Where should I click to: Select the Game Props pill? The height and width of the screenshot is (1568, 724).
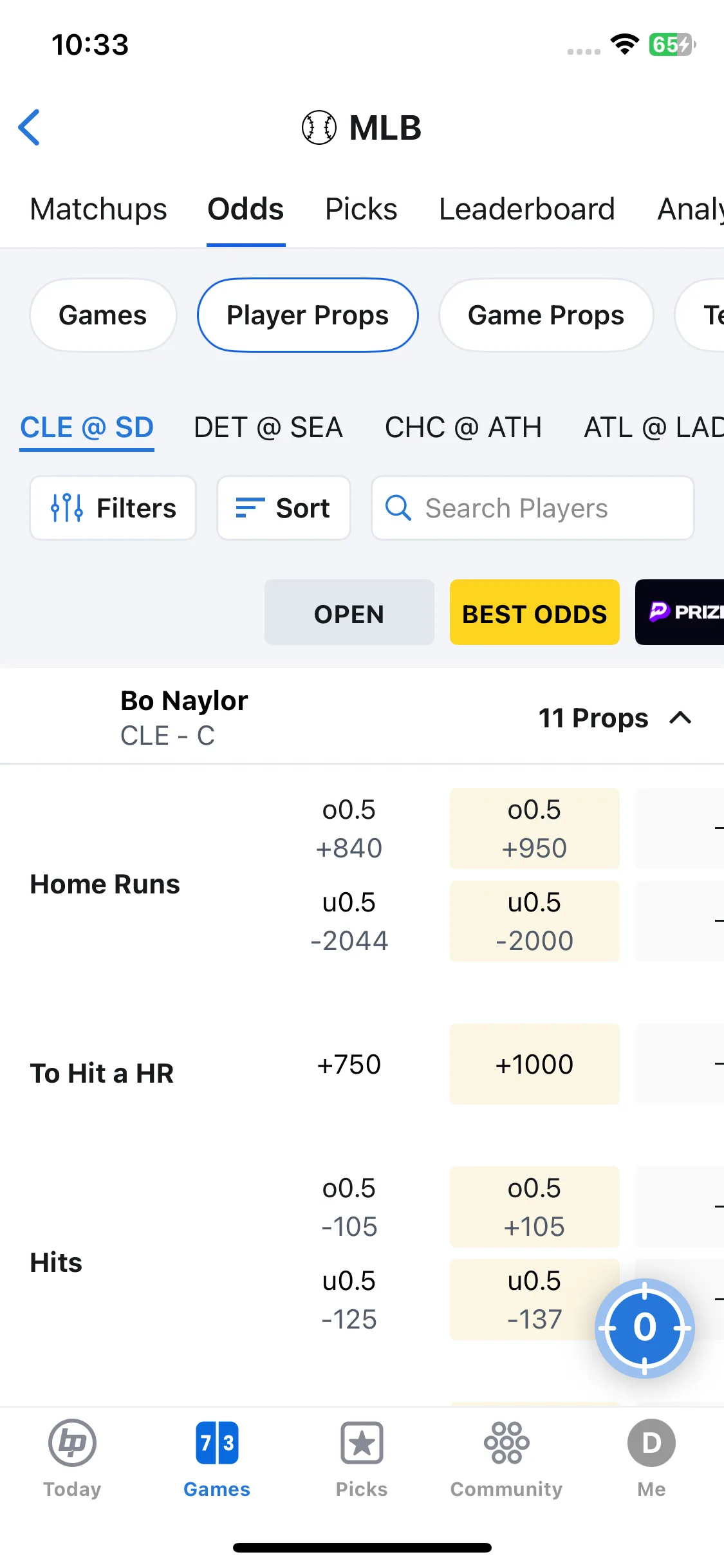(x=546, y=315)
